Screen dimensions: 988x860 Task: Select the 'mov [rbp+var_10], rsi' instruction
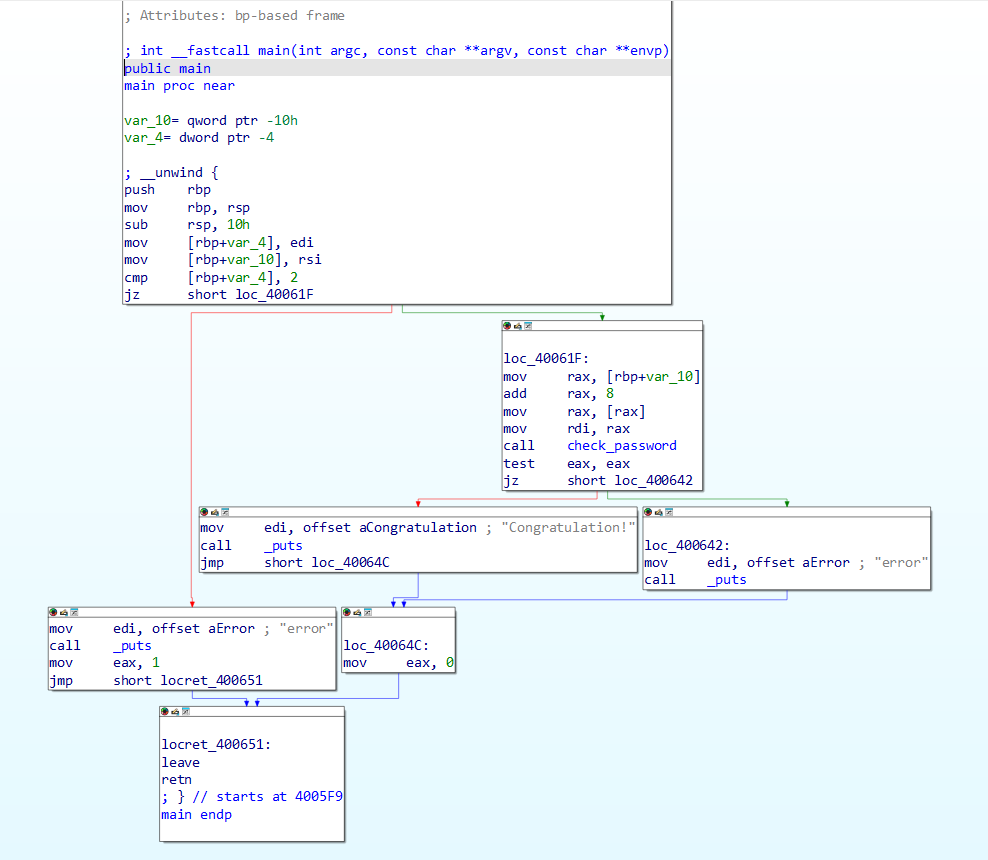tap(223, 260)
